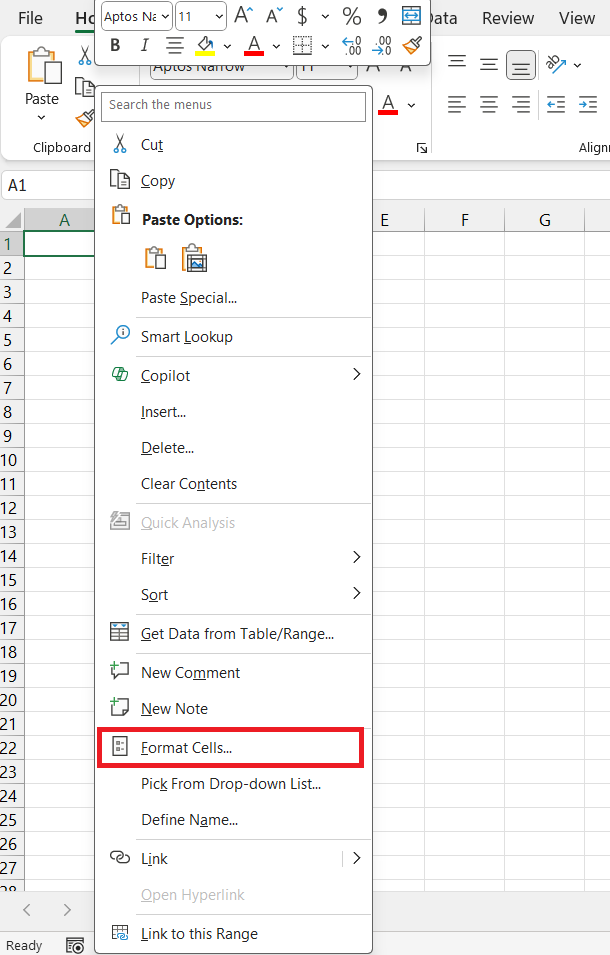Toggle ribbon Bottom Align

521,65
